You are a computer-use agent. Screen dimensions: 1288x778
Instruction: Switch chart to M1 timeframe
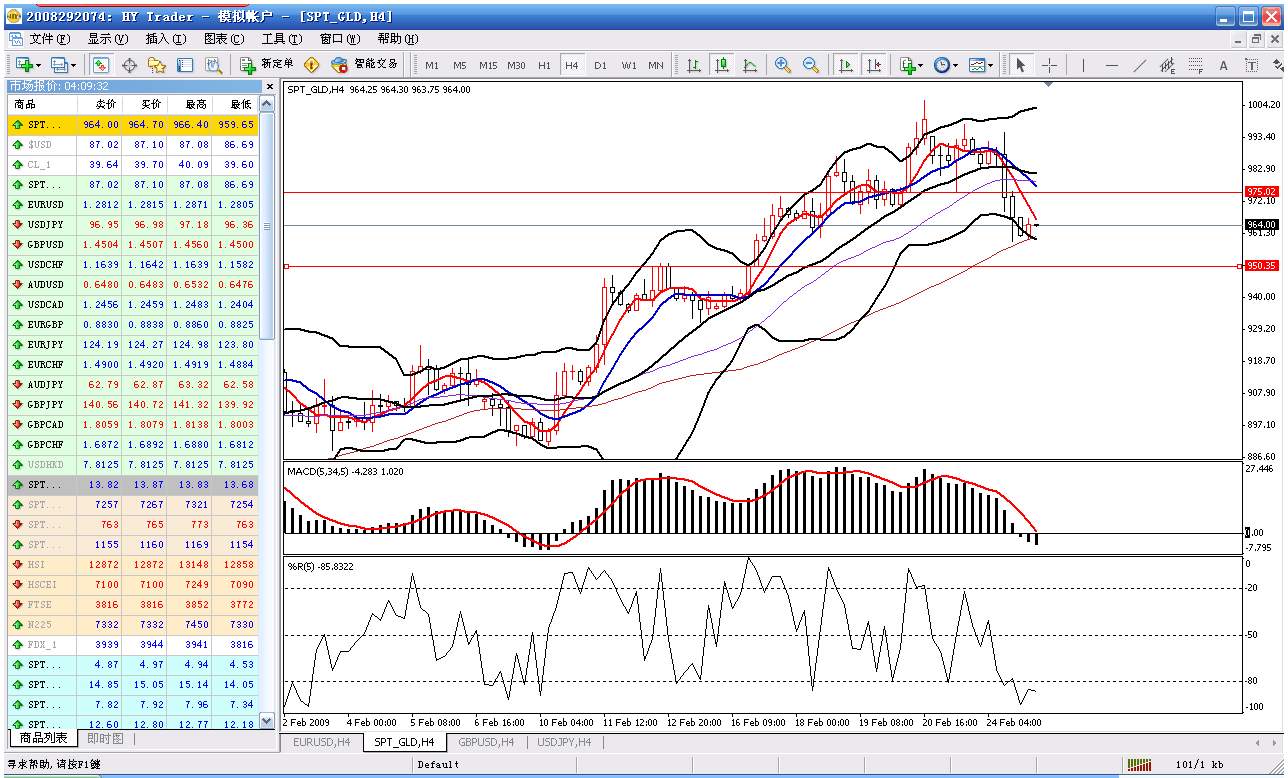432,65
